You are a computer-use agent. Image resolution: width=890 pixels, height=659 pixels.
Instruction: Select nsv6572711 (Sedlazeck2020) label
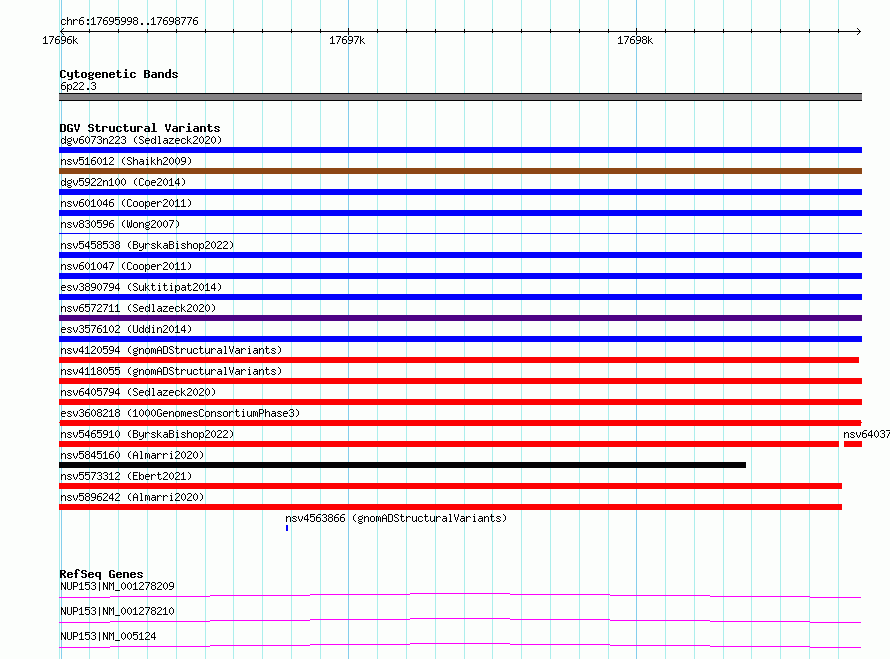(138, 308)
